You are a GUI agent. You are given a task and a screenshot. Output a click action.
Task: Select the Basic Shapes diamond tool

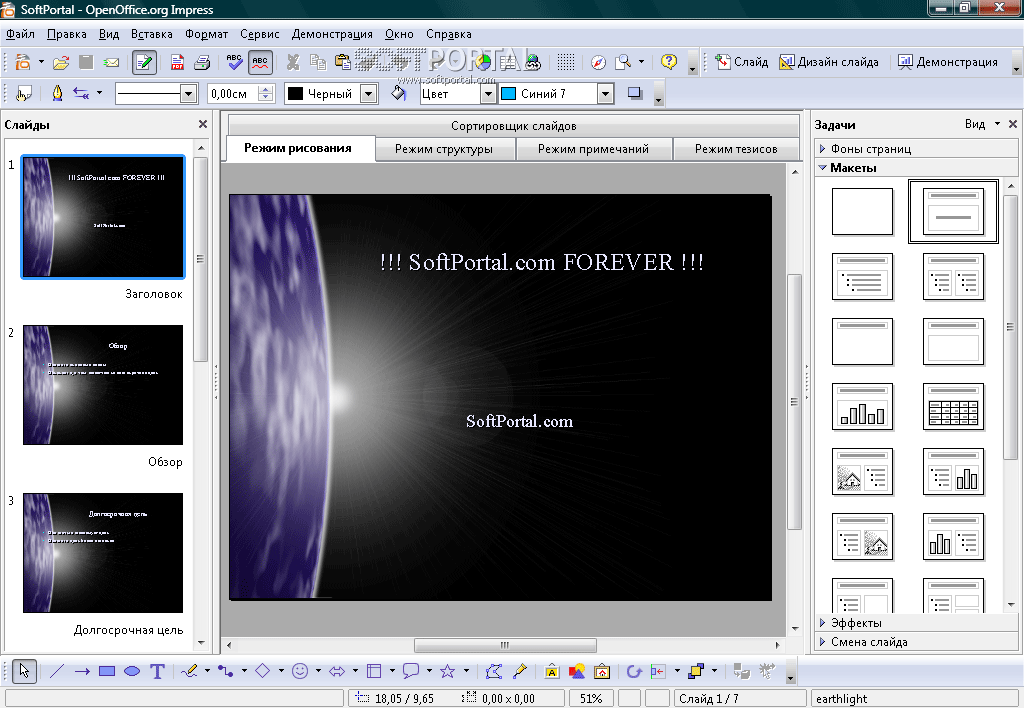click(x=263, y=671)
